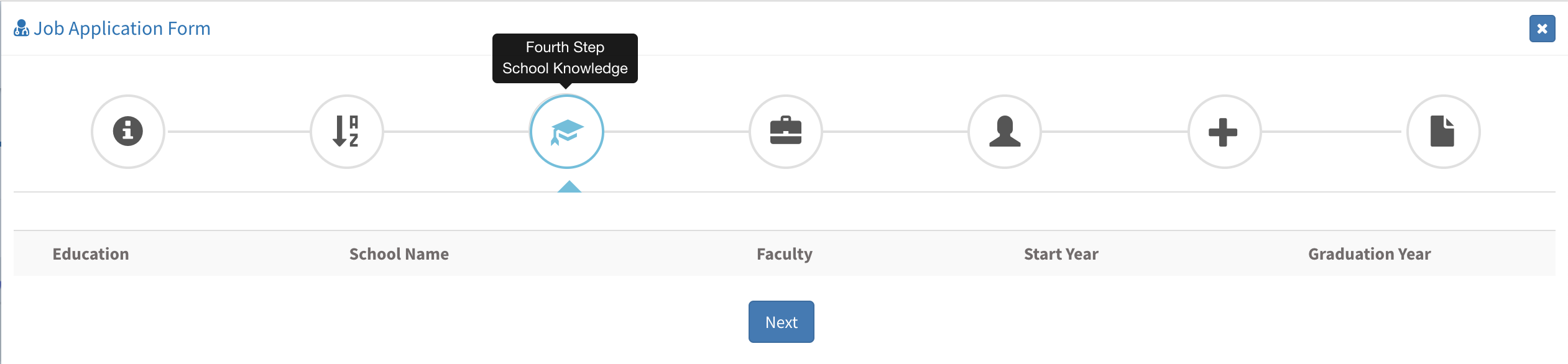
Task: Click the progress line between briefcase and user steps
Action: tap(895, 132)
